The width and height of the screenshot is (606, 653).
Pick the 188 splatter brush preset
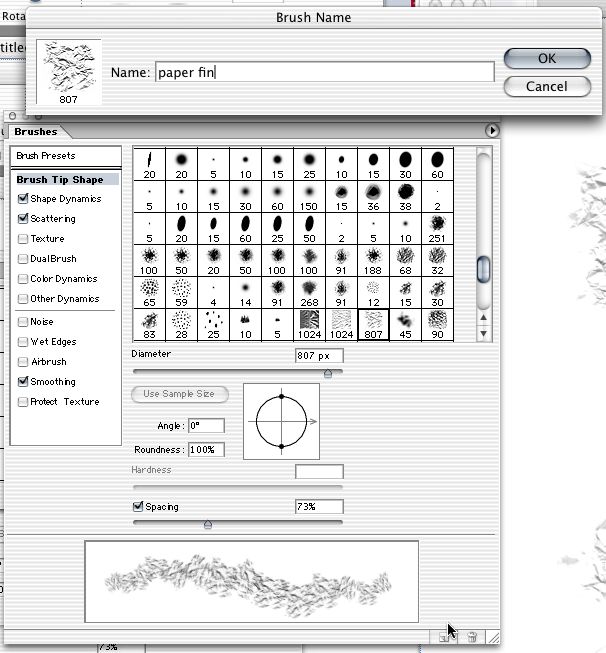tap(373, 261)
